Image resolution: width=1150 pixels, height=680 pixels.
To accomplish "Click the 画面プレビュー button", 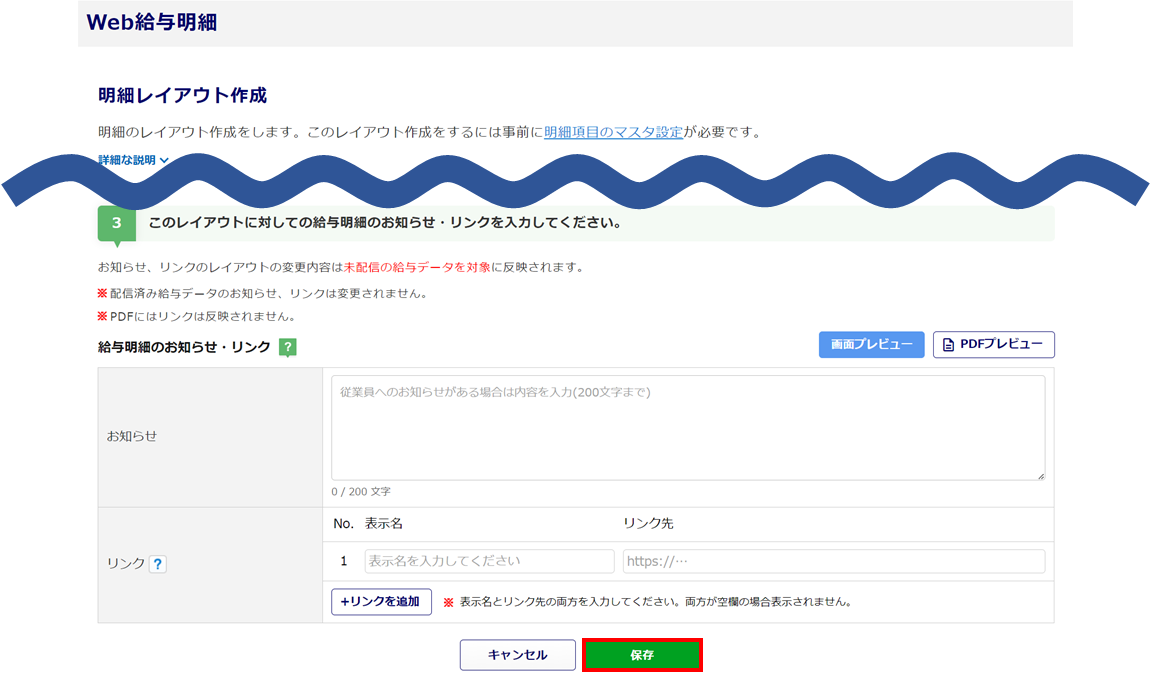I will pyautogui.click(x=871, y=345).
